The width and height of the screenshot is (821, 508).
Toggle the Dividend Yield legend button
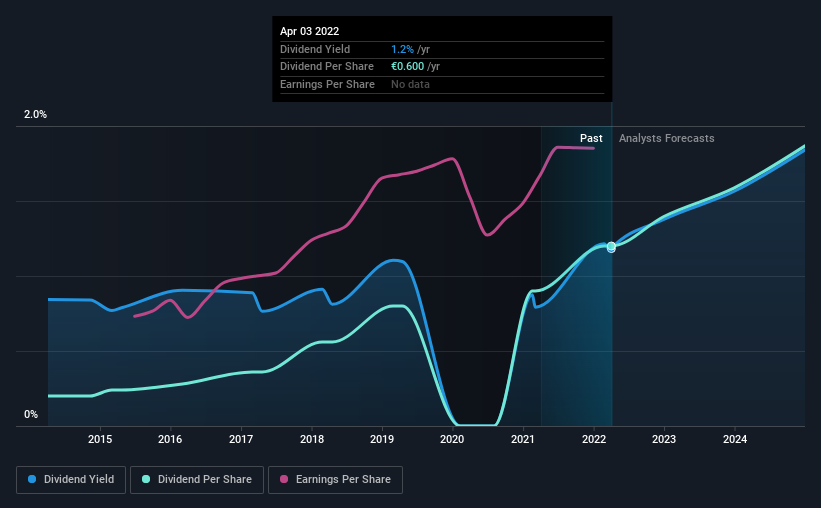click(71, 480)
